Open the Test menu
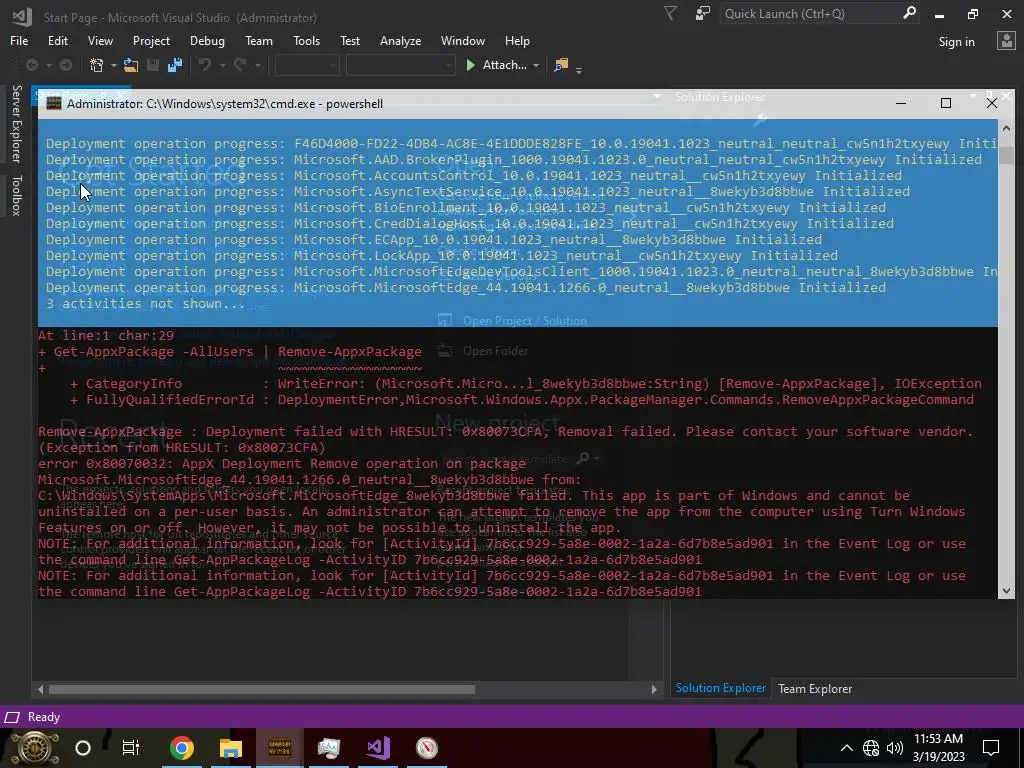1024x768 pixels. (x=350, y=40)
